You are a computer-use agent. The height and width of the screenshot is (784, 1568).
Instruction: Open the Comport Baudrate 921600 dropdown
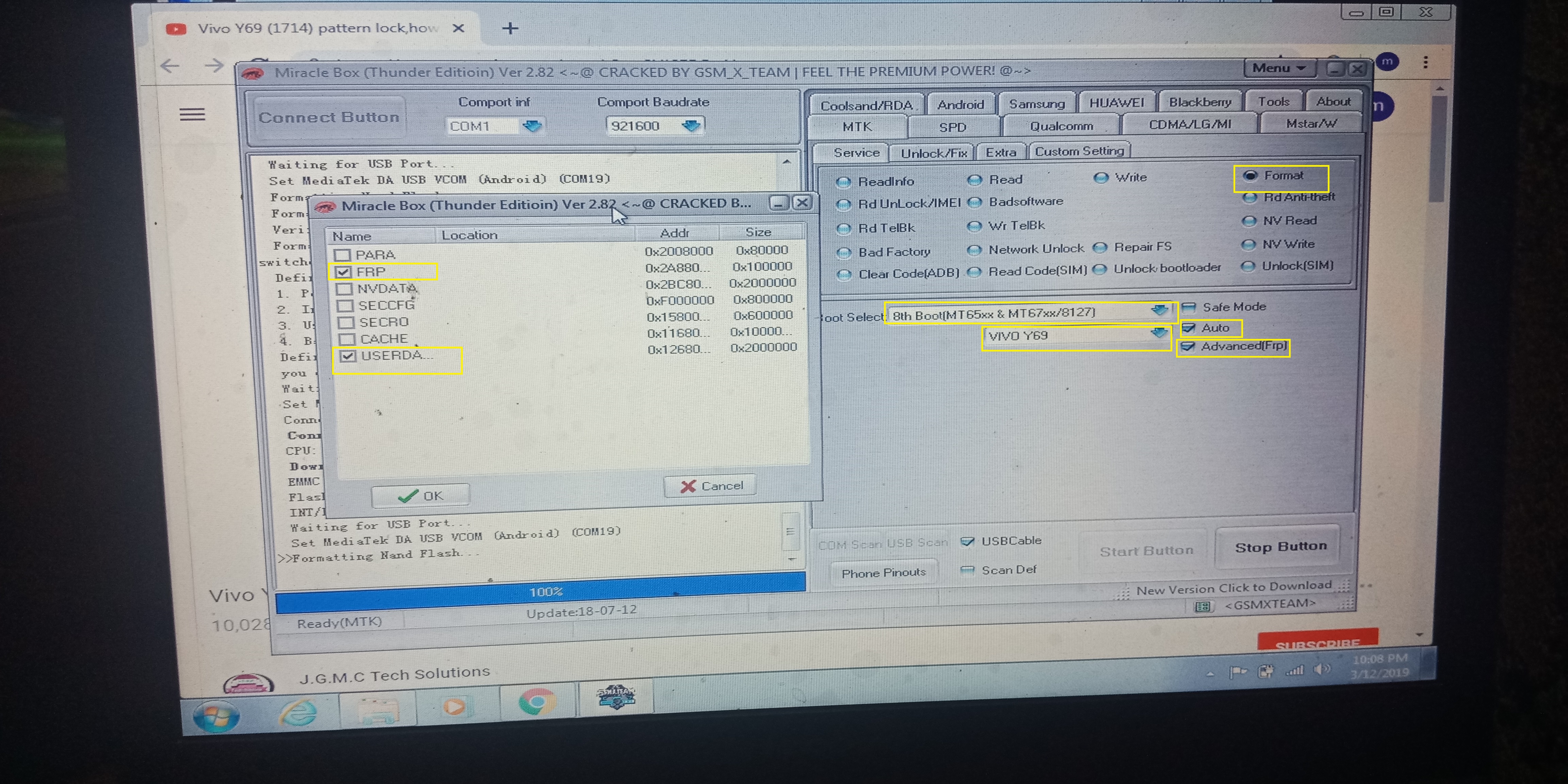pos(691,125)
